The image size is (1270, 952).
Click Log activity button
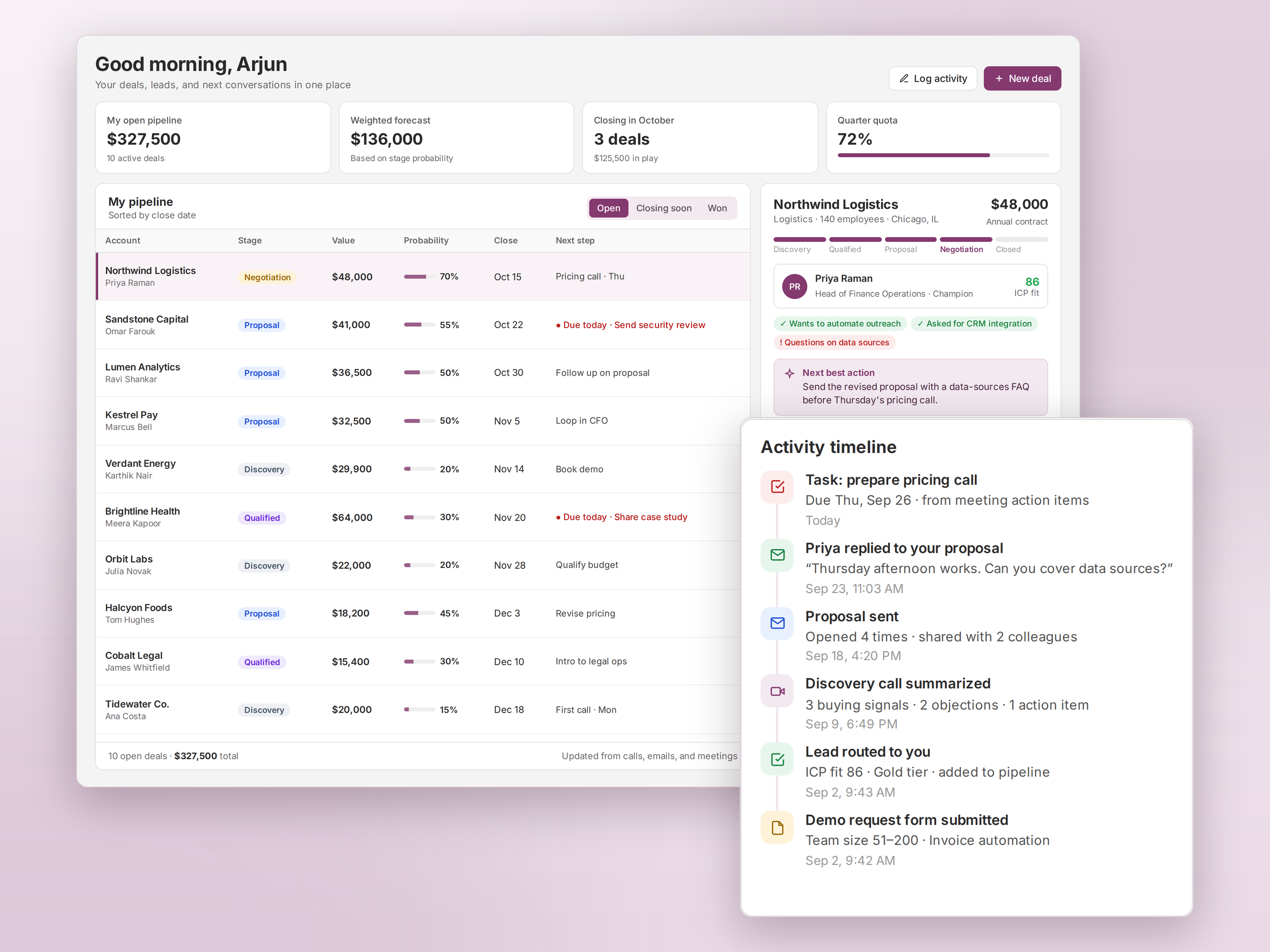(933, 79)
